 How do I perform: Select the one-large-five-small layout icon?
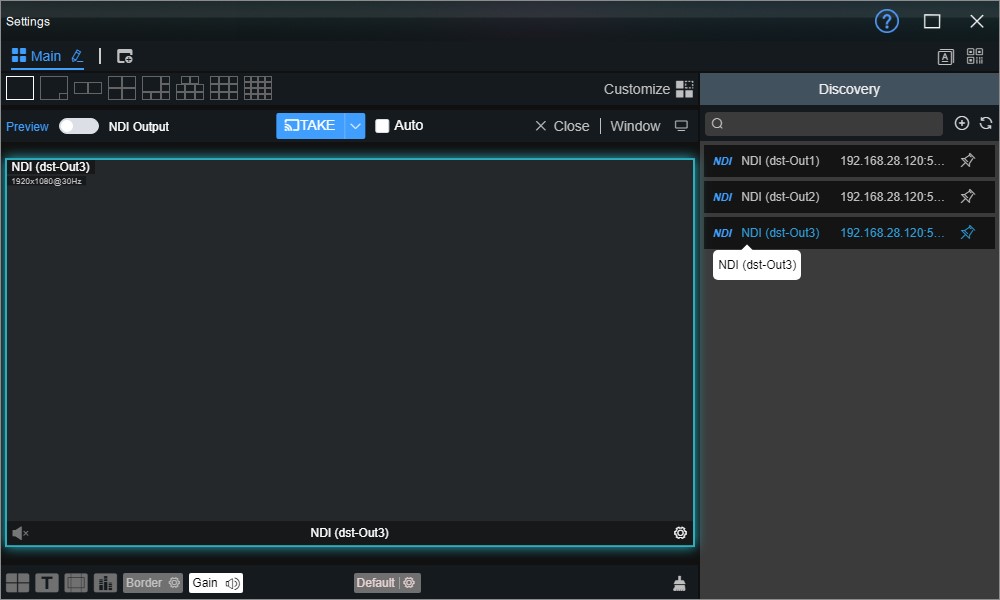156,88
